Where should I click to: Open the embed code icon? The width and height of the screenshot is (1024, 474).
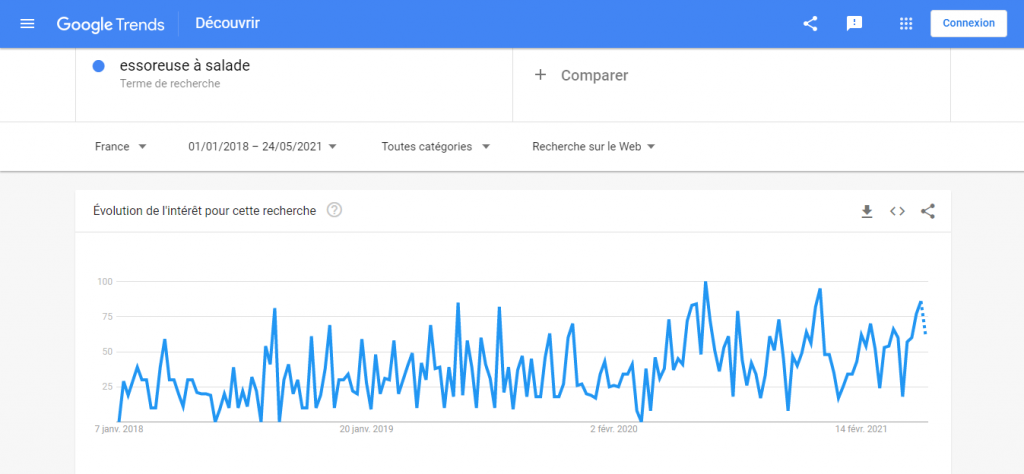[897, 211]
